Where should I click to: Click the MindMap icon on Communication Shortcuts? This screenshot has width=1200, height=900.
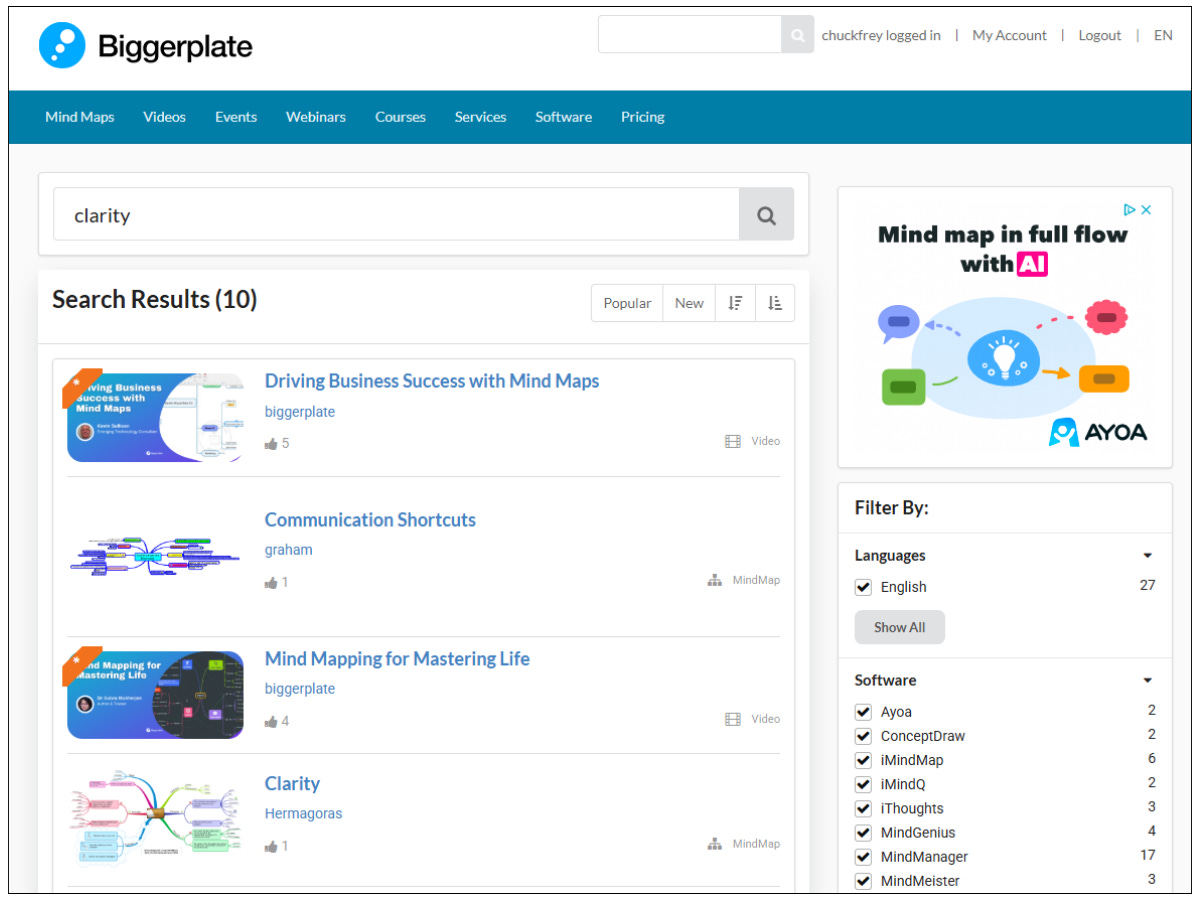pyautogui.click(x=714, y=580)
